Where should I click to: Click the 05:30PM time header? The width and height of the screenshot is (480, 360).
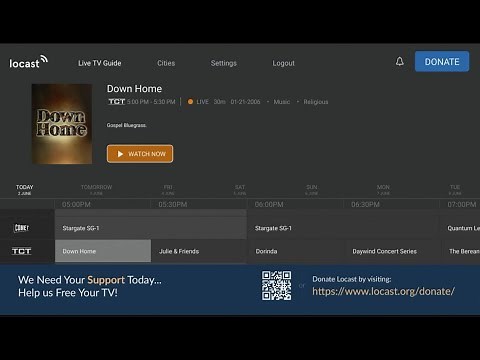(173, 204)
